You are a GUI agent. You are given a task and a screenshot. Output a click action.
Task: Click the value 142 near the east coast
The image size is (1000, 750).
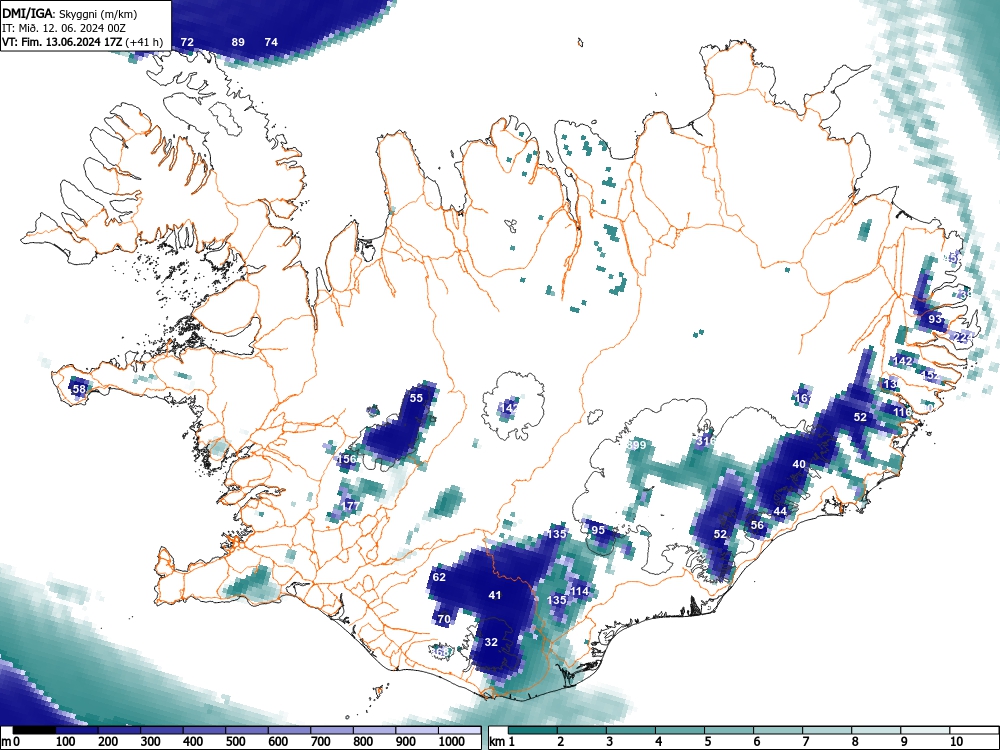(902, 361)
